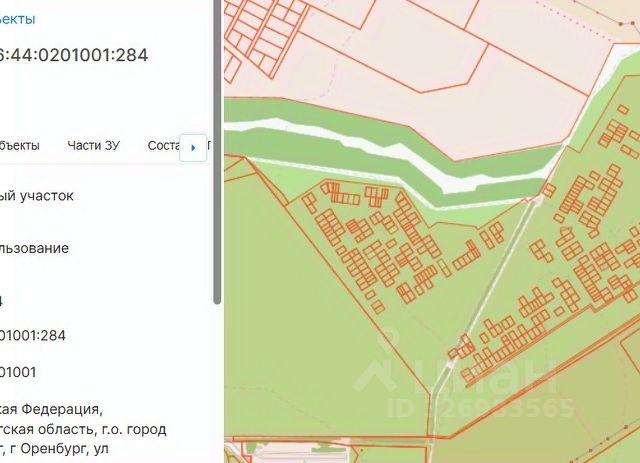Select the '01001:284' cadastral number value

click(x=33, y=336)
